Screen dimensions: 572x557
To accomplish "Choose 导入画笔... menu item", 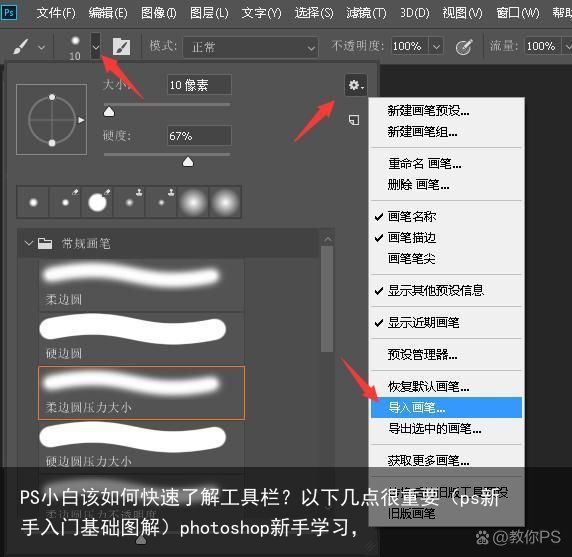I will [447, 407].
